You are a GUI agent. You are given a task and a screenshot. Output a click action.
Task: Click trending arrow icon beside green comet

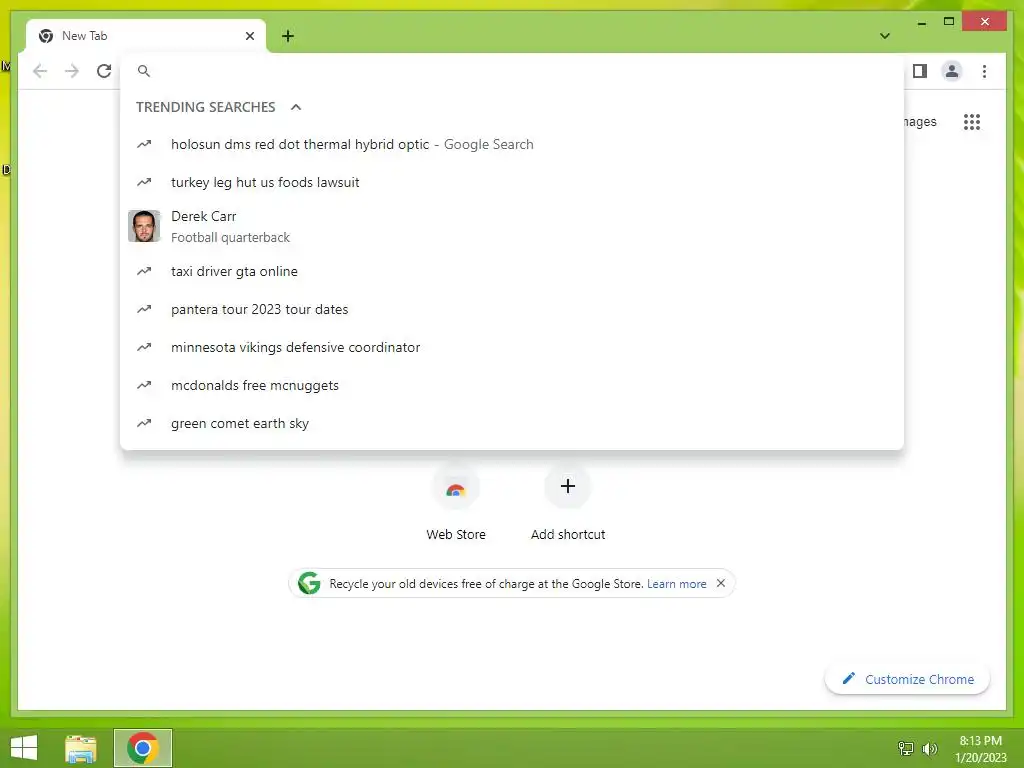click(144, 423)
